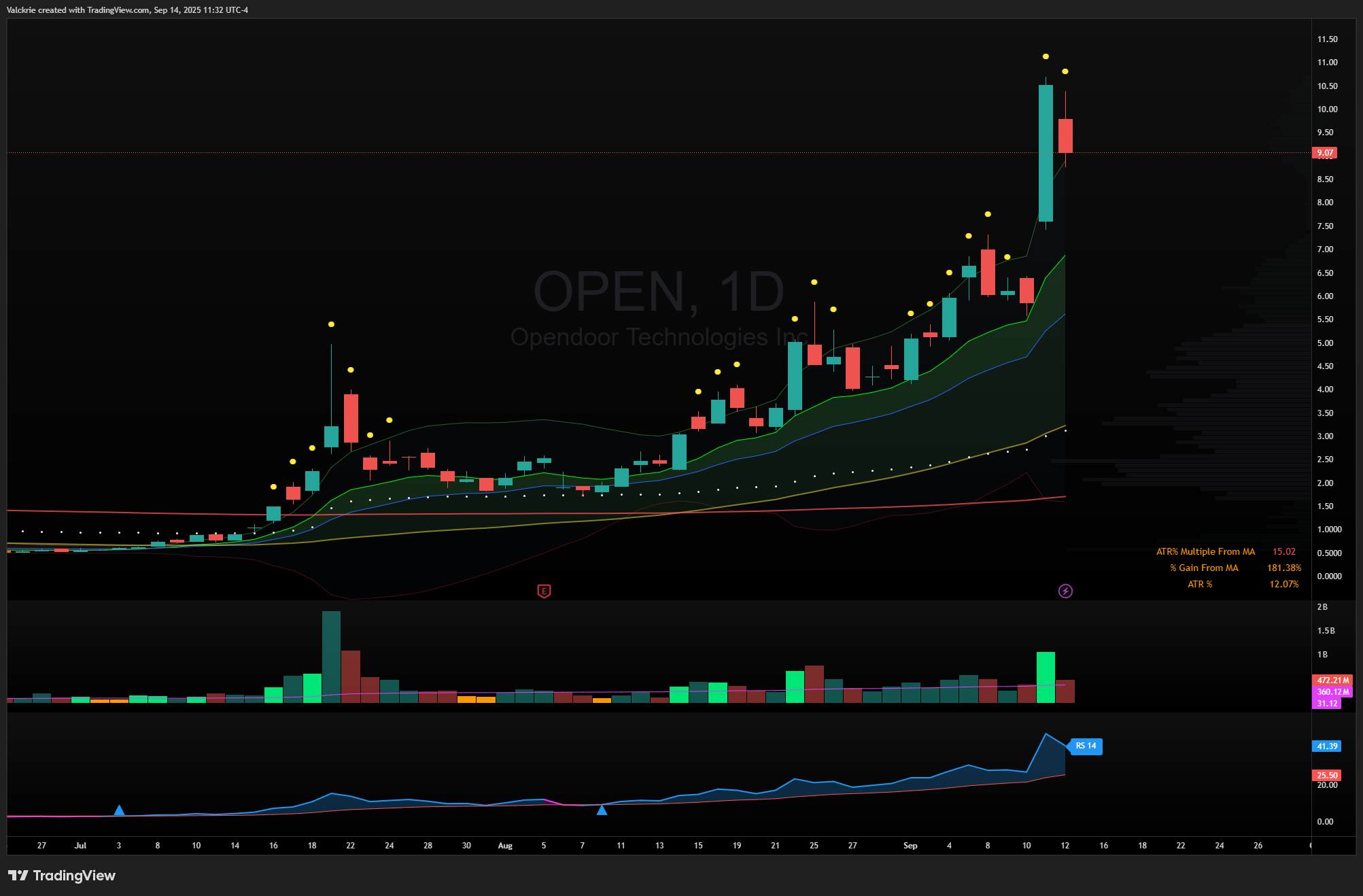Click the TradingView logo at bottom left
The width and height of the screenshot is (1363, 896).
coord(62,876)
